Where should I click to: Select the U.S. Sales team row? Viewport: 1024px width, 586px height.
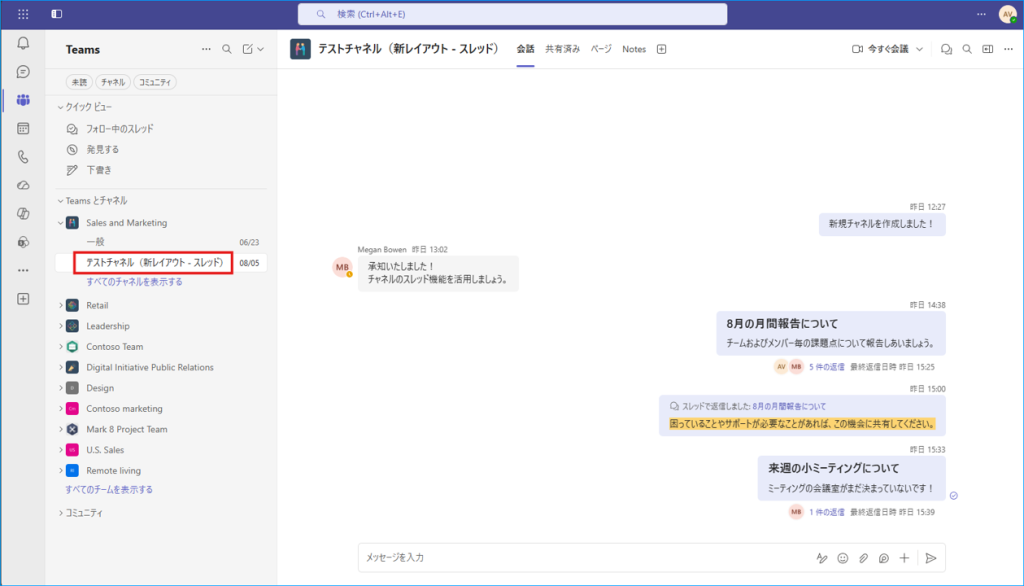coord(161,450)
